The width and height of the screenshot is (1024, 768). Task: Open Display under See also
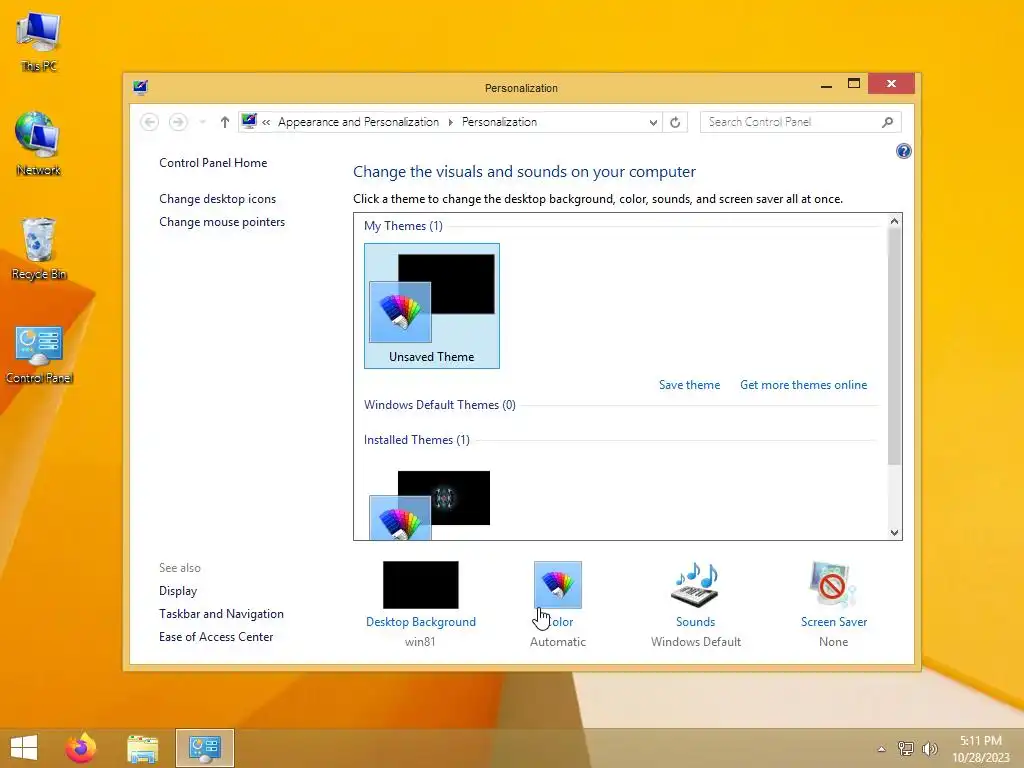tap(178, 590)
